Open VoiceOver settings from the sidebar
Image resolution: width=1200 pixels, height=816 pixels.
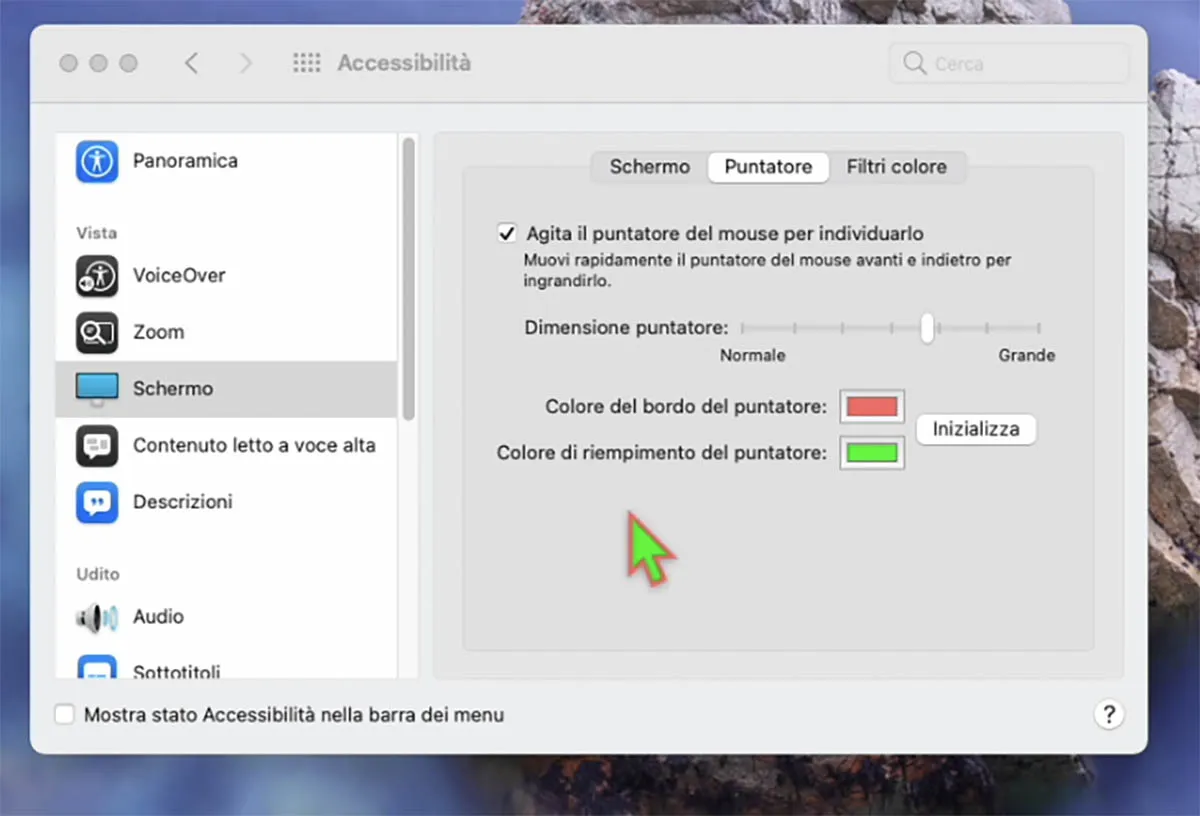tap(96, 275)
